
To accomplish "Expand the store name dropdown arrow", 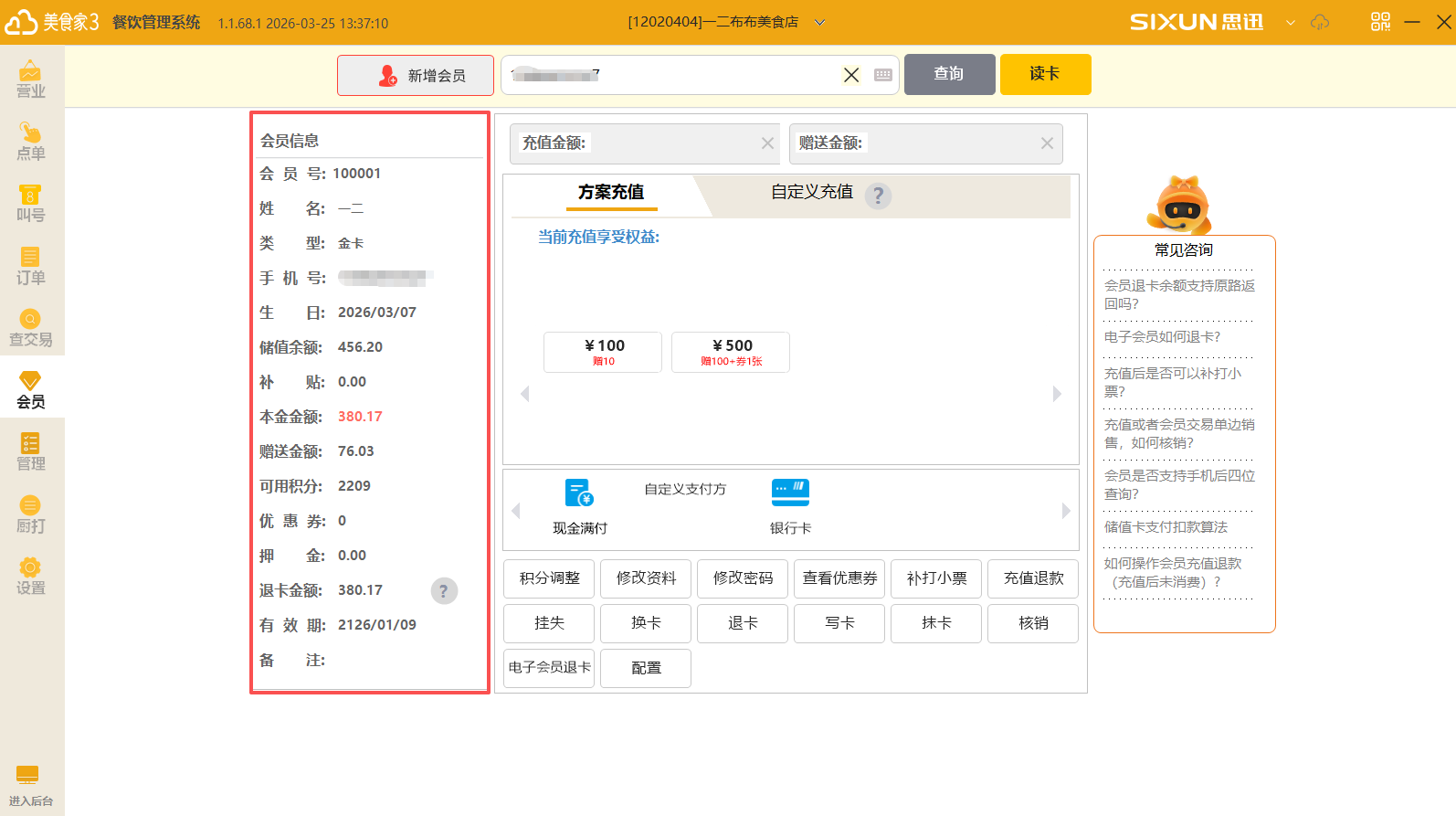I will (x=819, y=22).
